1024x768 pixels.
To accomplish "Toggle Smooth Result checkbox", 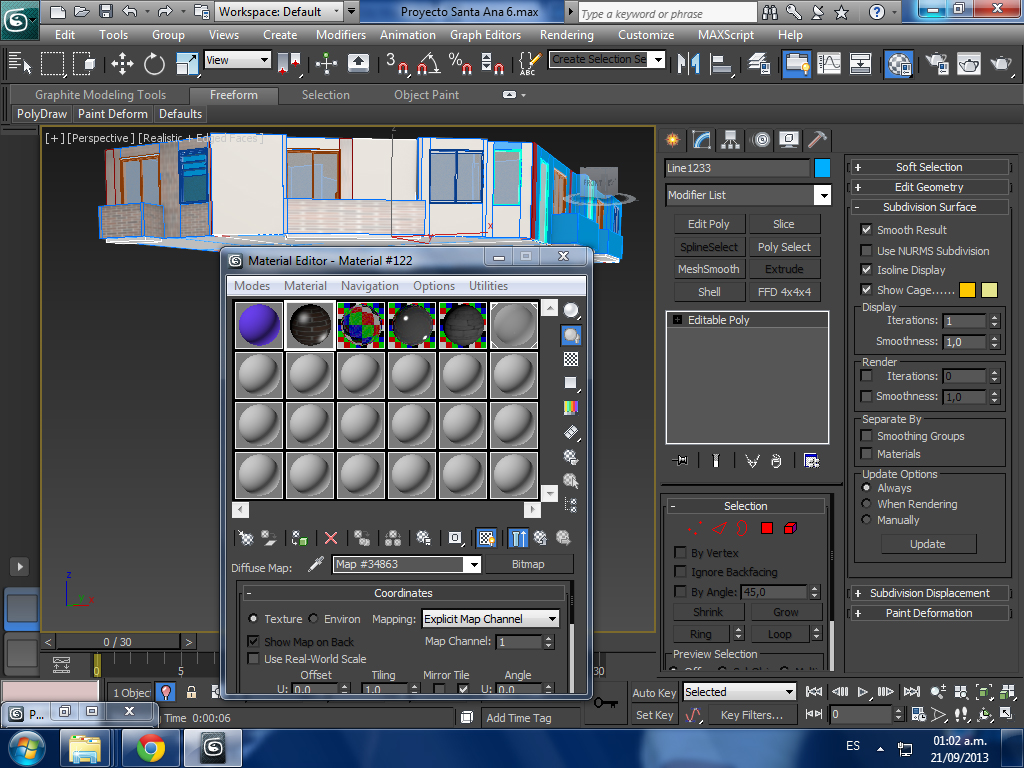I will 866,230.
